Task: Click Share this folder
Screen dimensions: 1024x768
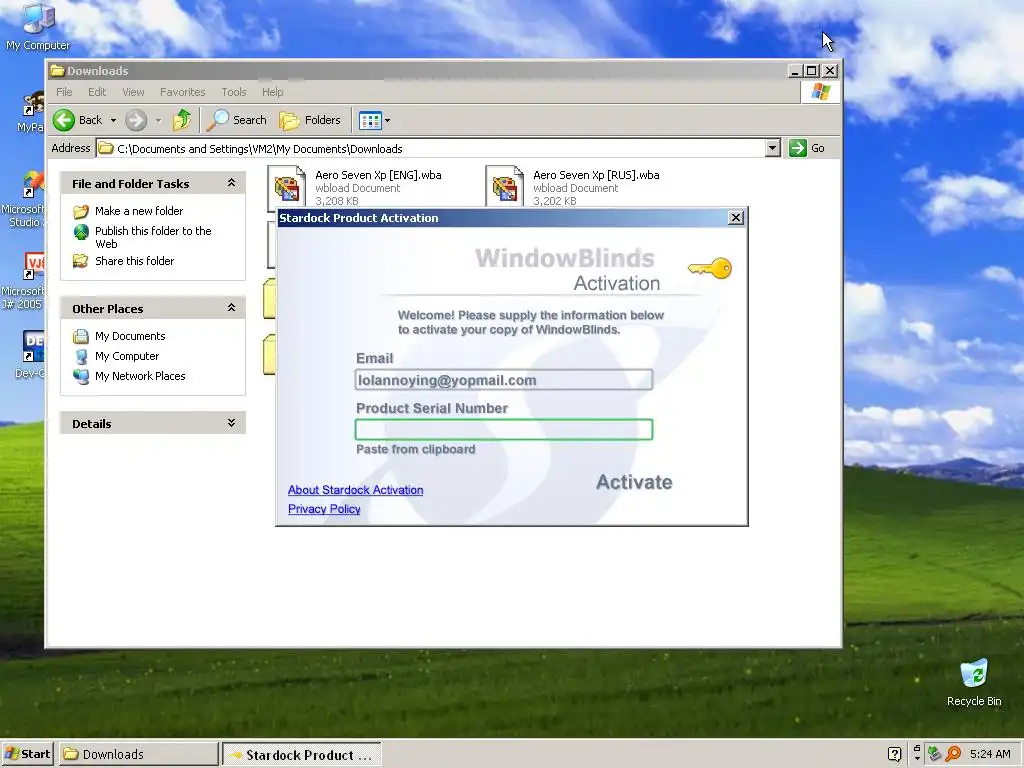Action: click(135, 261)
